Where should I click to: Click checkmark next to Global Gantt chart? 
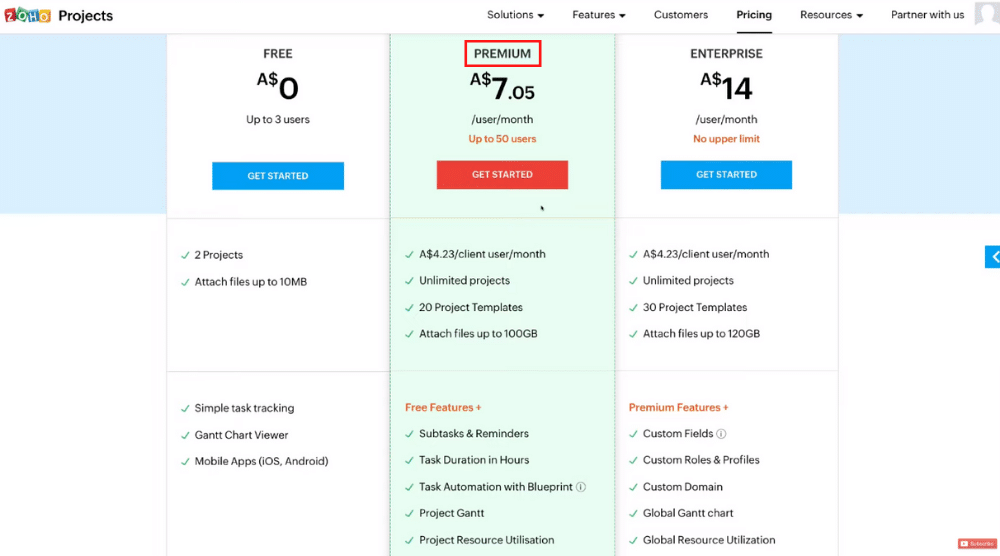tap(633, 513)
